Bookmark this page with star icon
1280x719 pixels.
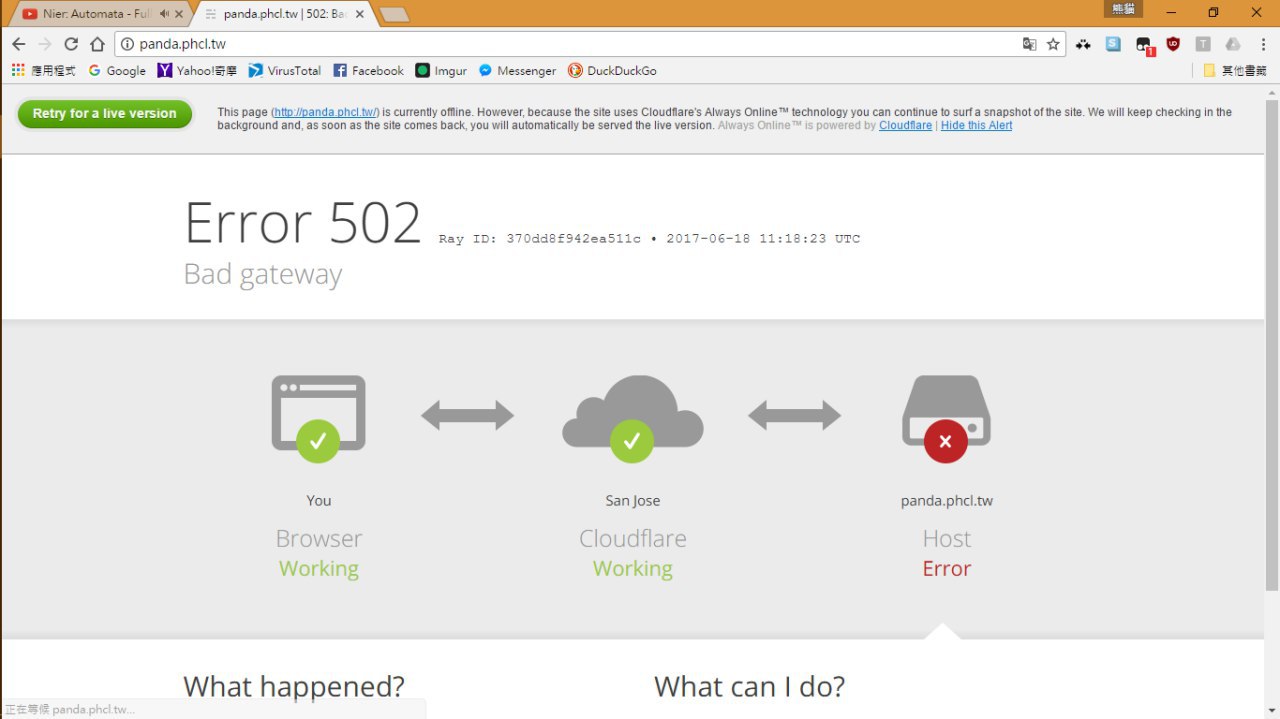point(1053,44)
